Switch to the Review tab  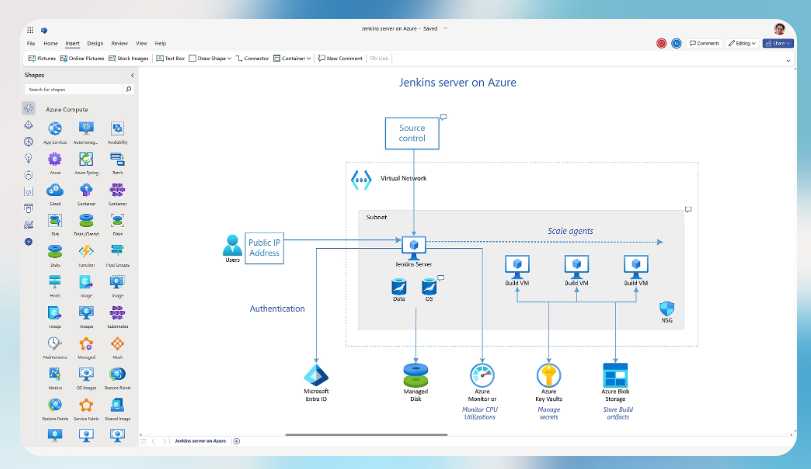click(x=119, y=43)
